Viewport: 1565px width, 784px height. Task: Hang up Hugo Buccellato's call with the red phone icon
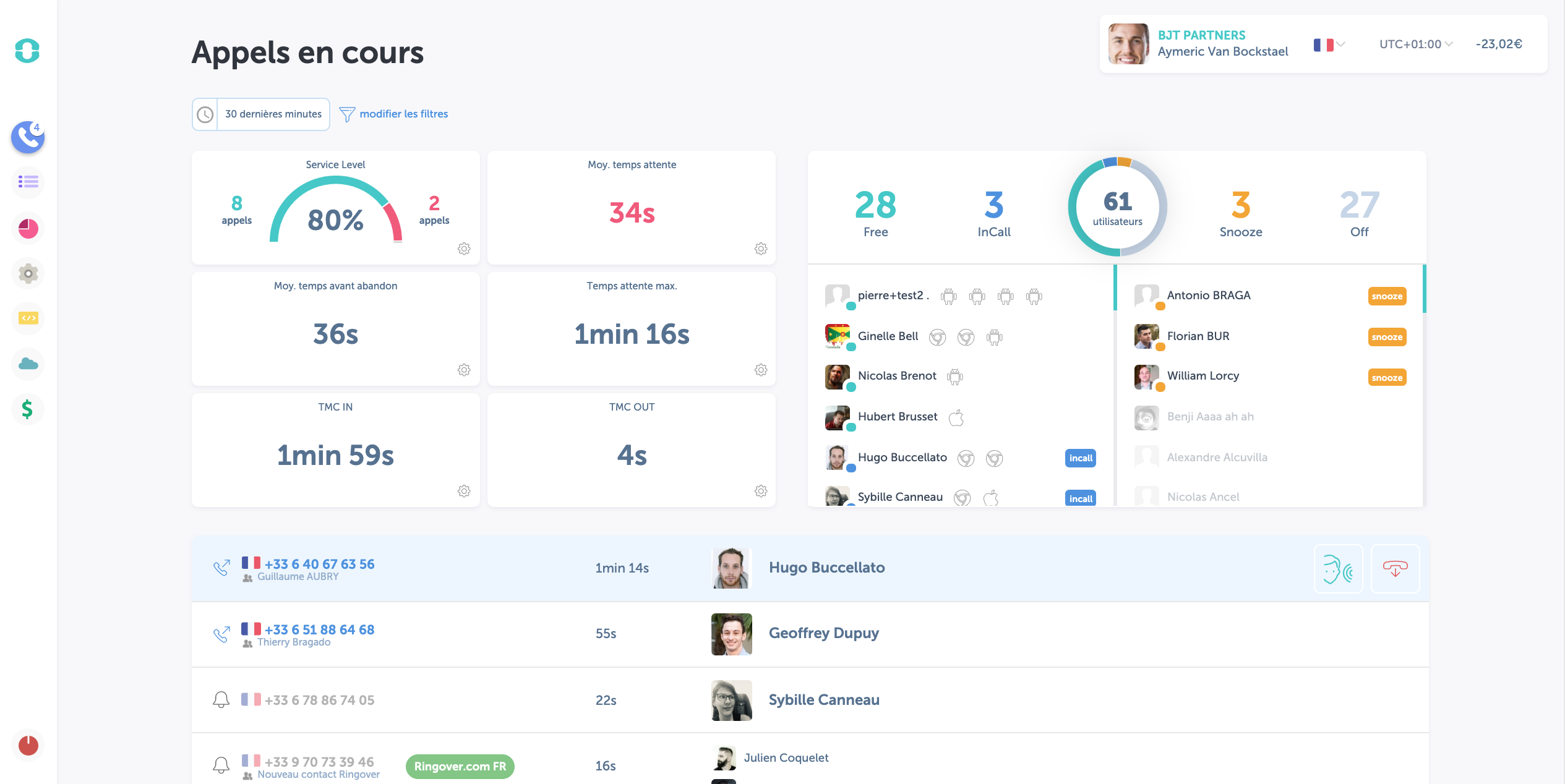click(x=1395, y=569)
